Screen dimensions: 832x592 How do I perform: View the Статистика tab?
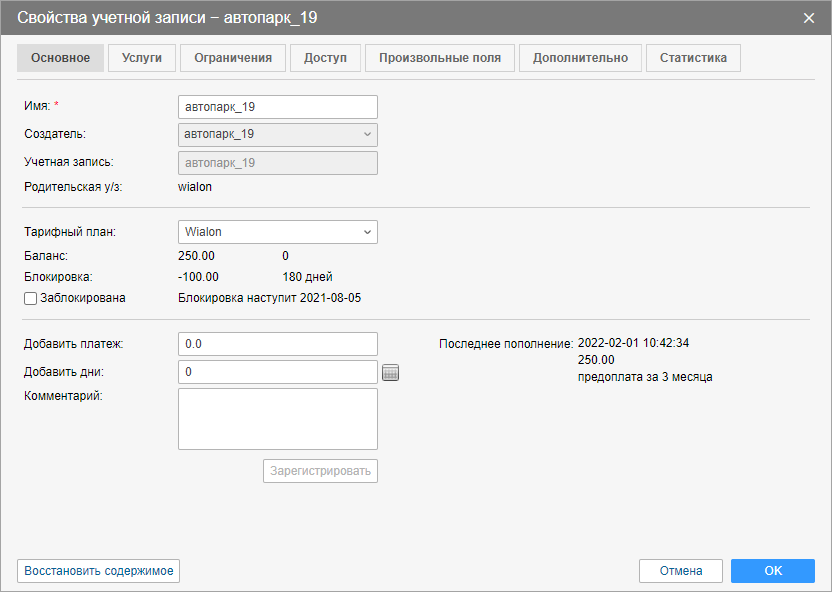coord(693,58)
